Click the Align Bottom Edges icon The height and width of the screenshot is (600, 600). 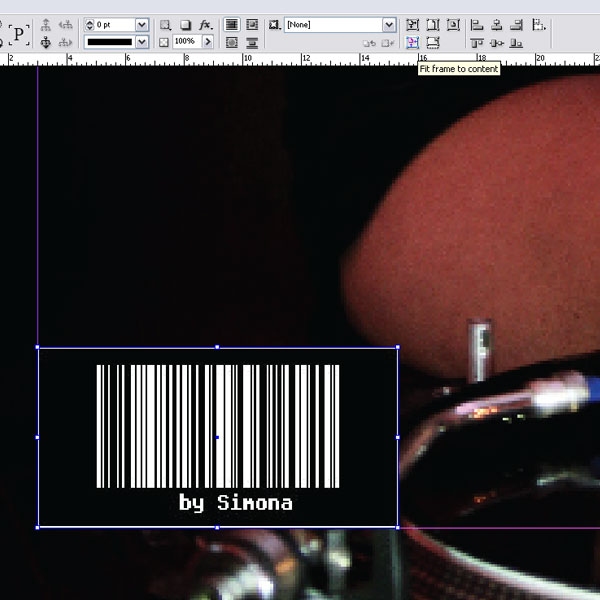tap(516, 43)
